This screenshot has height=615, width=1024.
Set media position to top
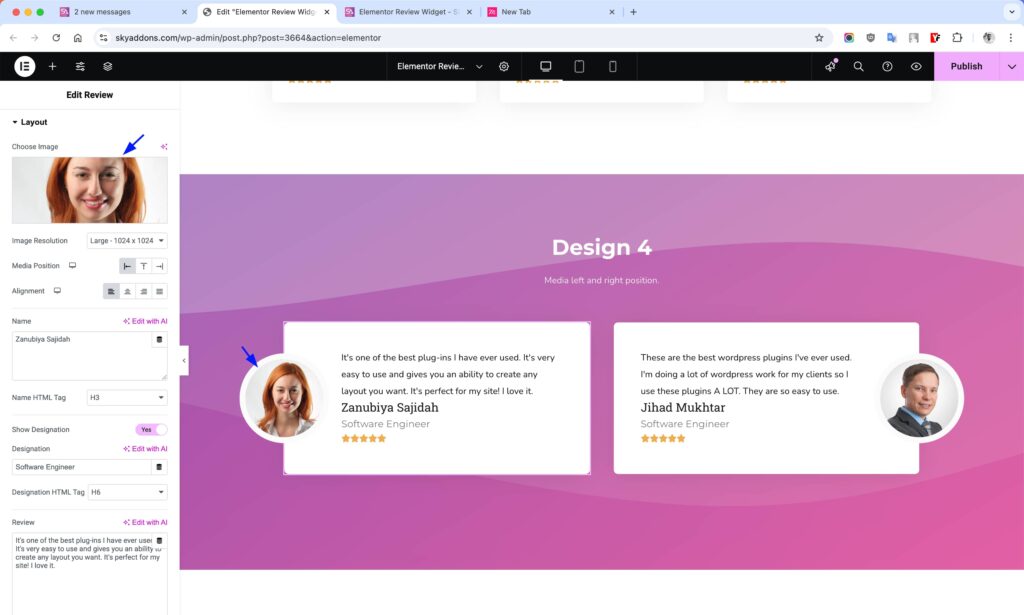[144, 266]
